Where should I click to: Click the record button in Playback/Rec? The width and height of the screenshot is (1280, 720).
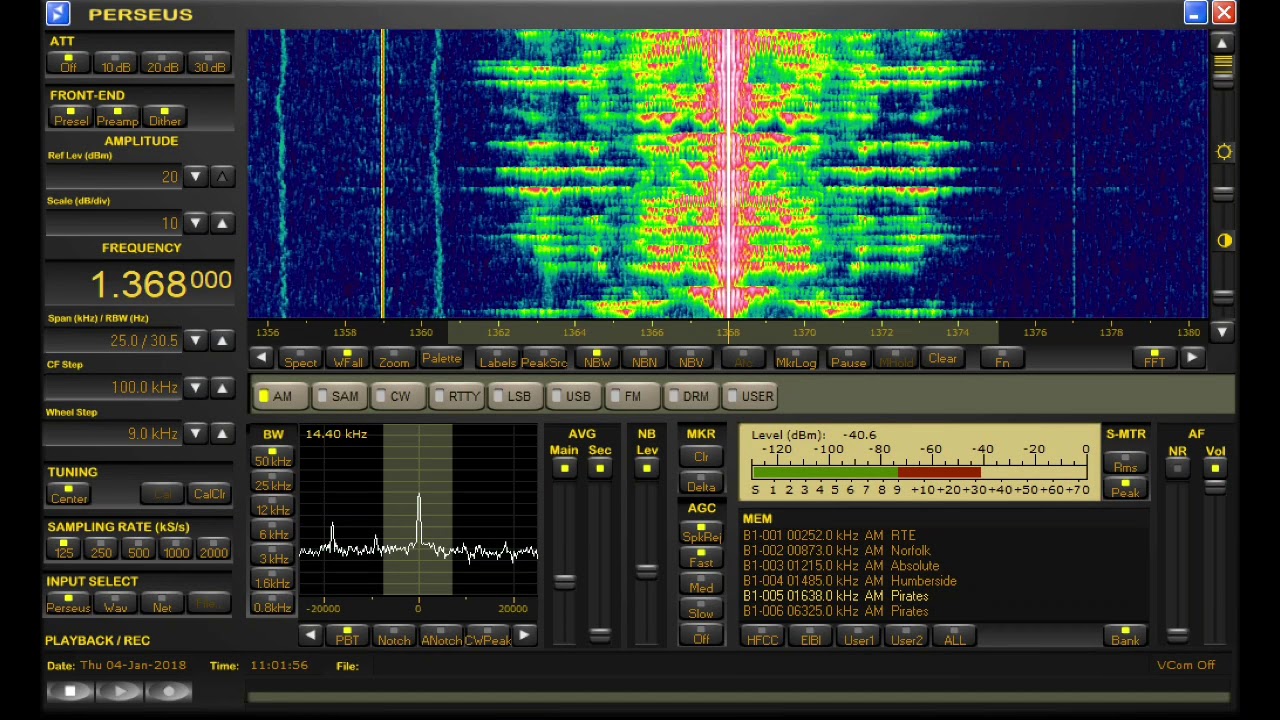point(168,691)
